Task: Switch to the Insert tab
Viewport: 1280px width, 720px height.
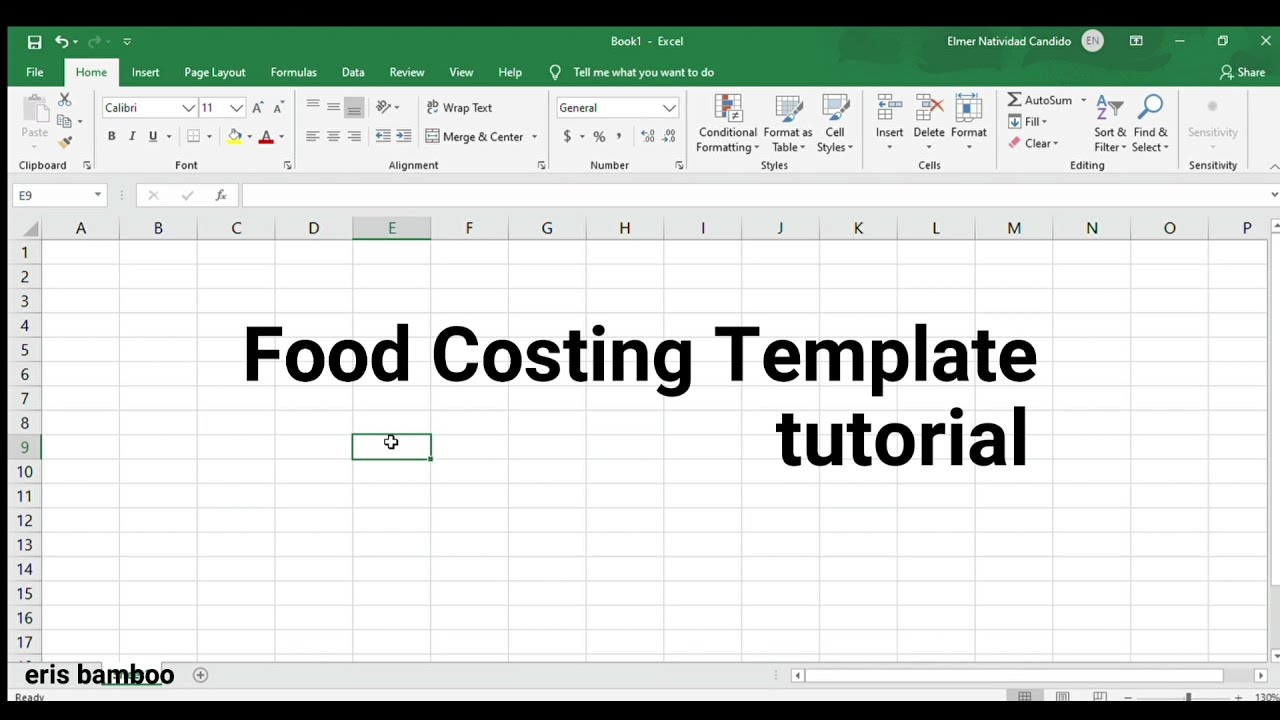Action: (145, 72)
